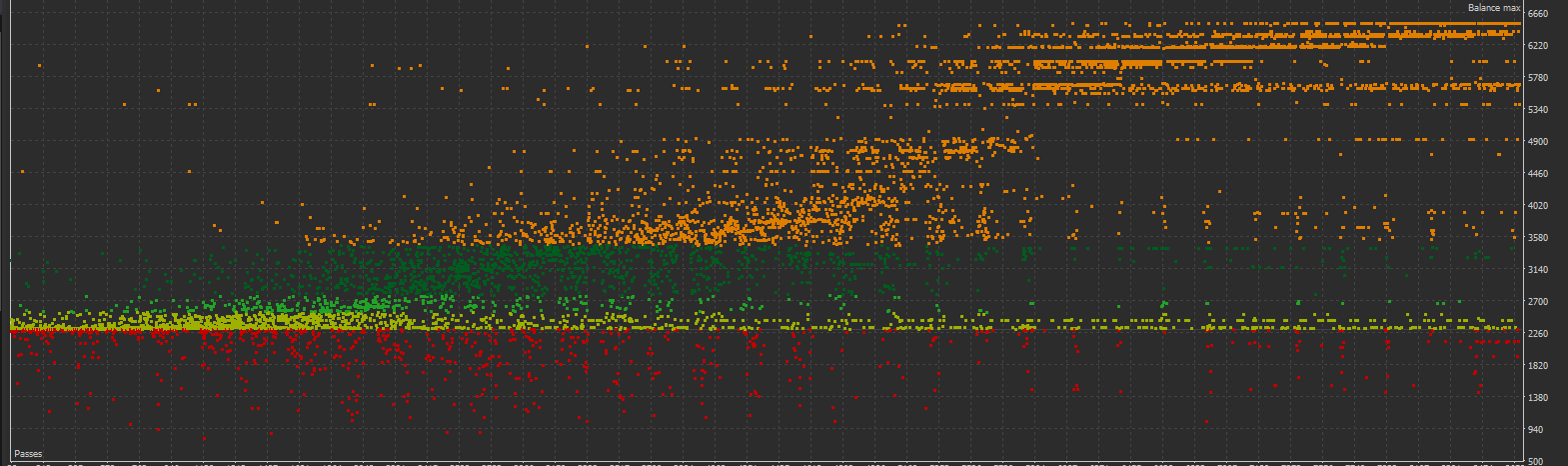
Task: Click the 4900 value on the axis
Action: 1538,142
